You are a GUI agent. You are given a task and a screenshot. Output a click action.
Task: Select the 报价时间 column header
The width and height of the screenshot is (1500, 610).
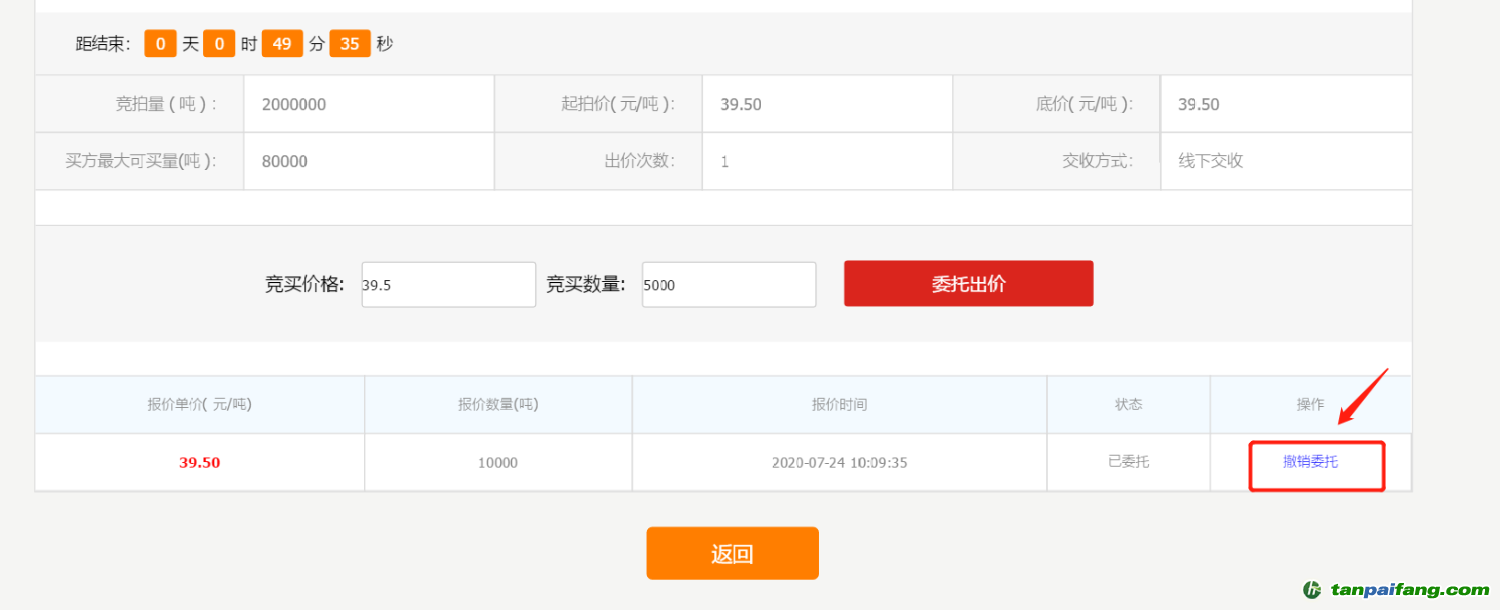839,405
